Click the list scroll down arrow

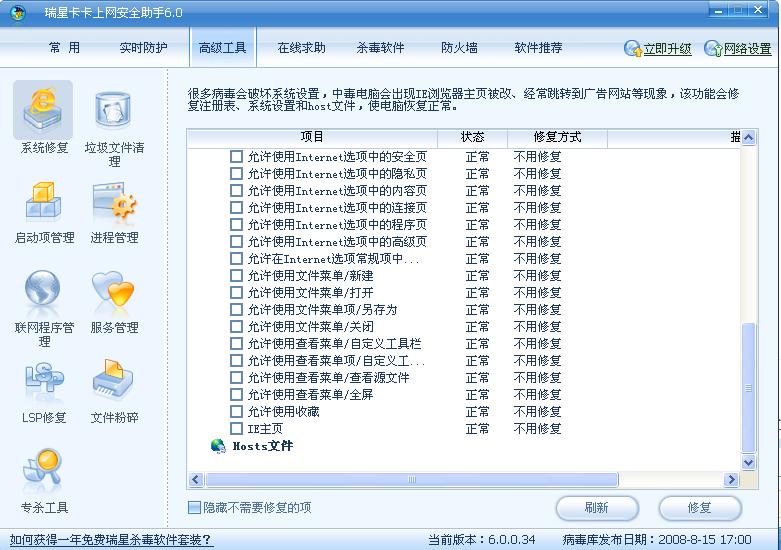[x=749, y=462]
